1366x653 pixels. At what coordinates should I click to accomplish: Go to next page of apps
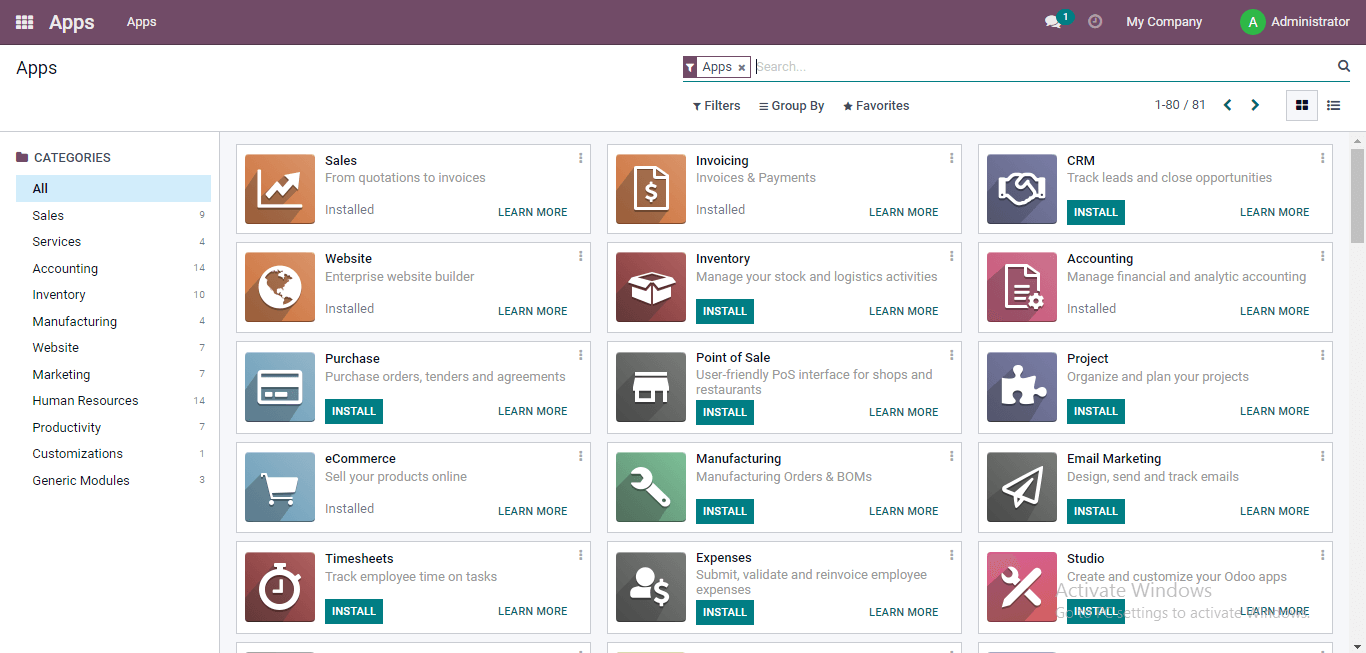point(1255,105)
